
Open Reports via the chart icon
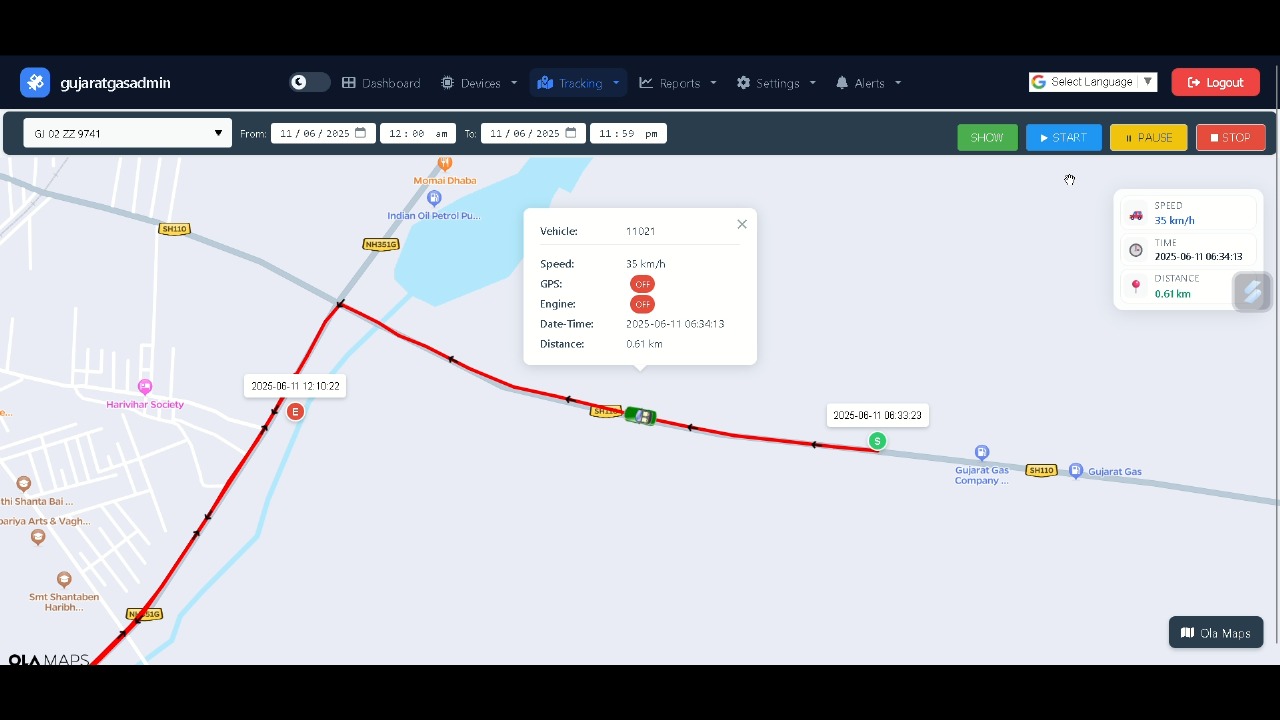647,83
